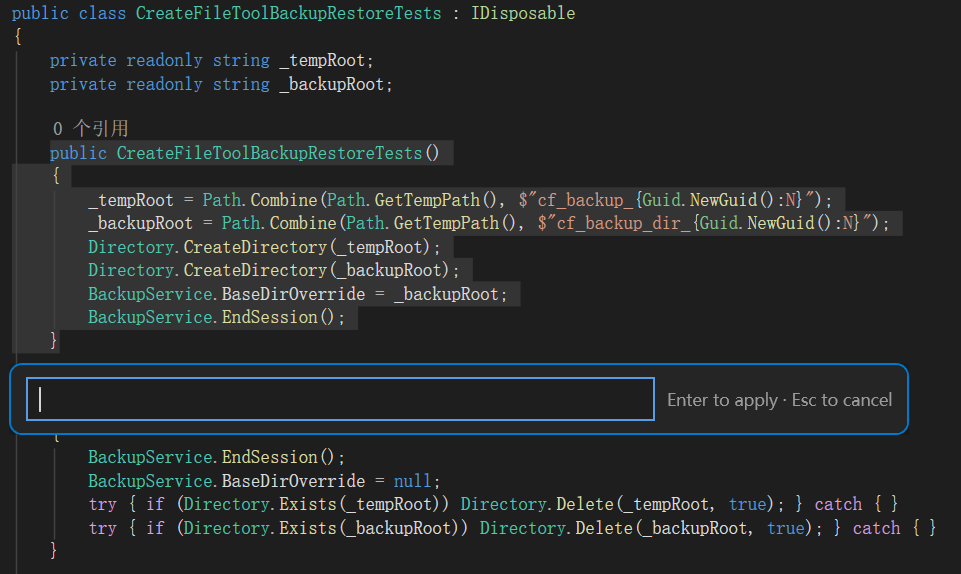Screen dimensions: 961x574
Task: Click the '_backupRoot = Path.Combine' assignment line
Action: 488,223
